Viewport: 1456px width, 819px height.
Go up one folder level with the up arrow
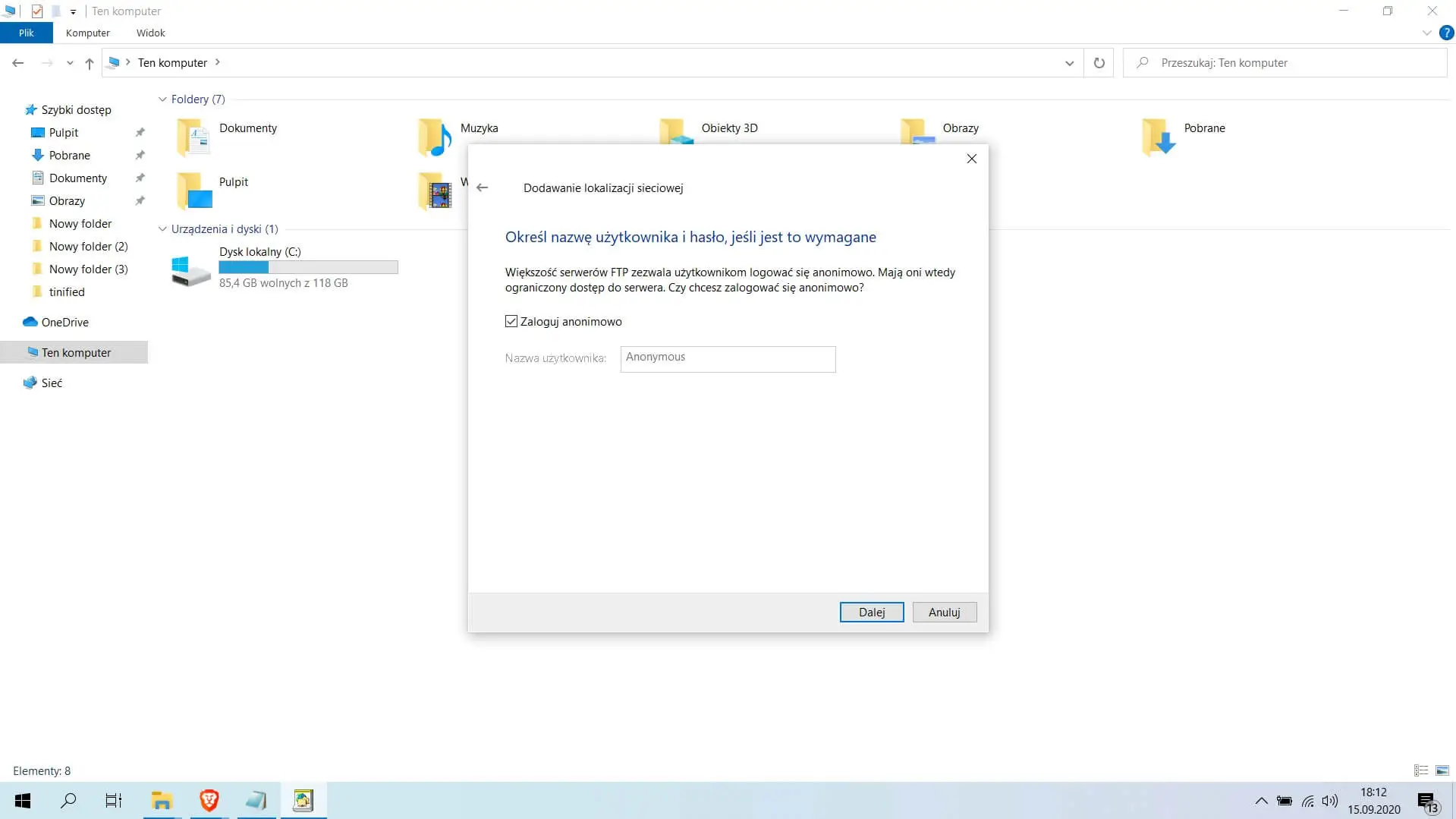[90, 63]
